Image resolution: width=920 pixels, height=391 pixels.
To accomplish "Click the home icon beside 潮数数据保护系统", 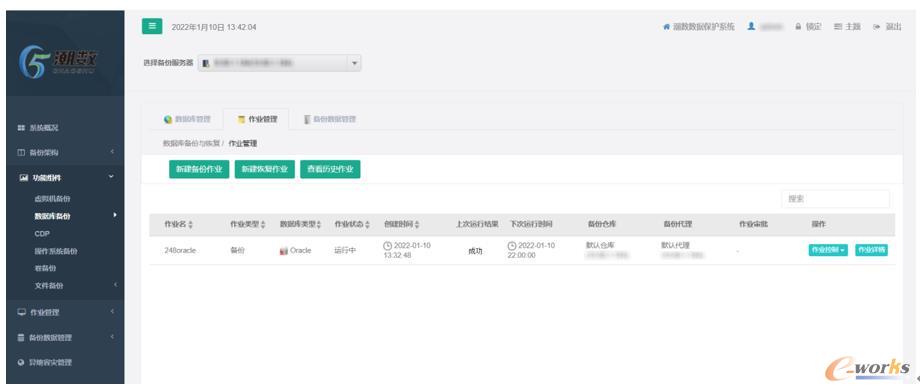I will click(x=666, y=27).
